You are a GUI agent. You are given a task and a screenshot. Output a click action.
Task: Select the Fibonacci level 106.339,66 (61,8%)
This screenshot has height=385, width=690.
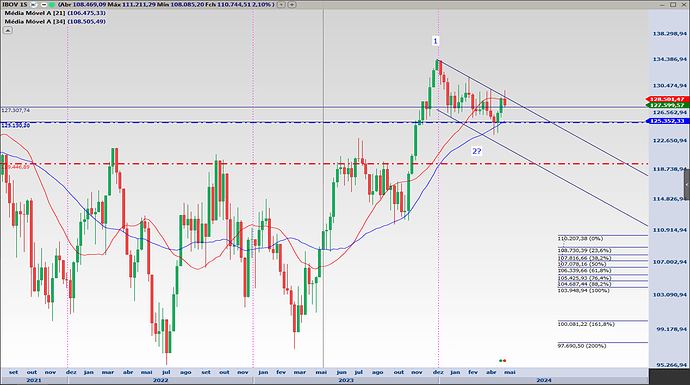[x=584, y=271]
